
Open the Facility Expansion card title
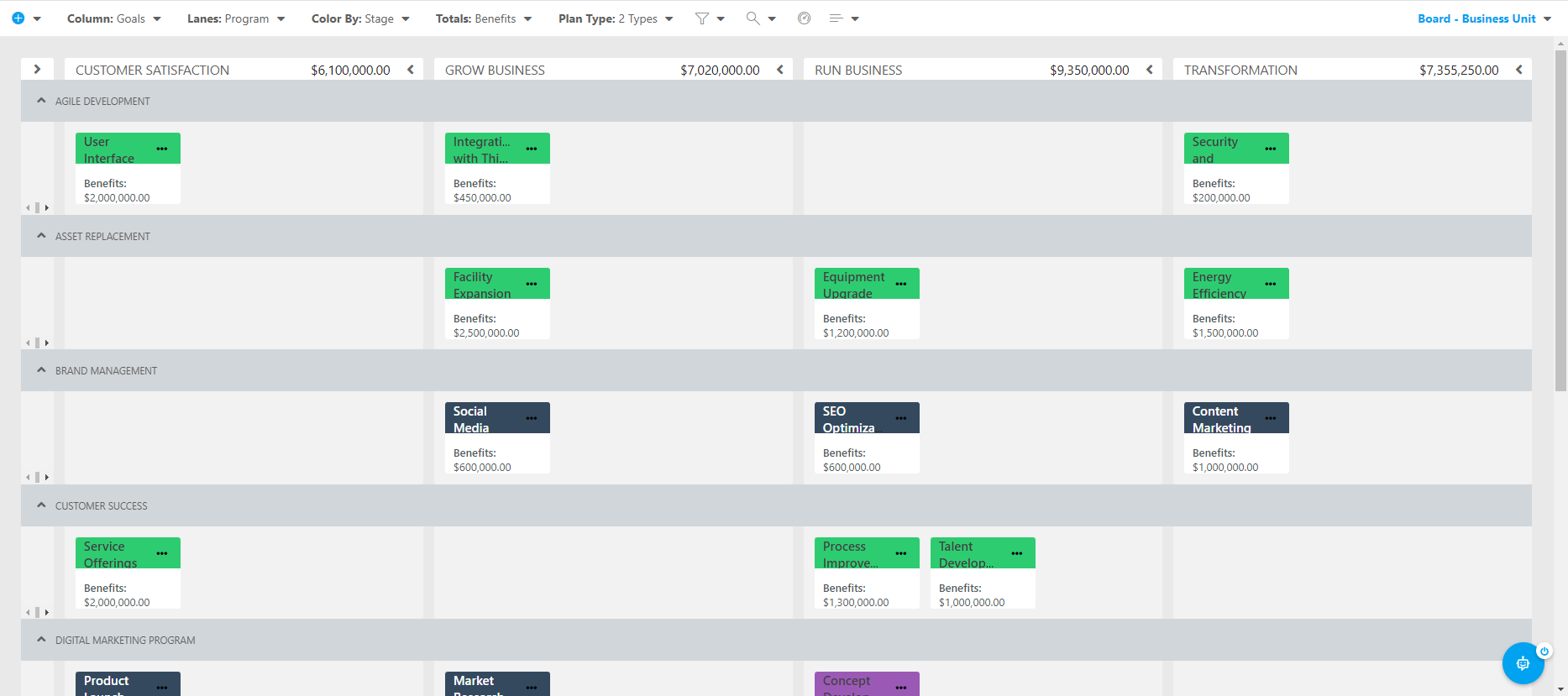coord(482,285)
